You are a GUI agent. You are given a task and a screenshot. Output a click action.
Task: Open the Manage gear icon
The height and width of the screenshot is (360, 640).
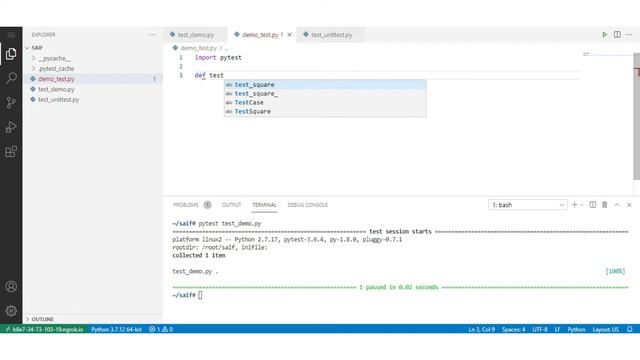point(11,311)
